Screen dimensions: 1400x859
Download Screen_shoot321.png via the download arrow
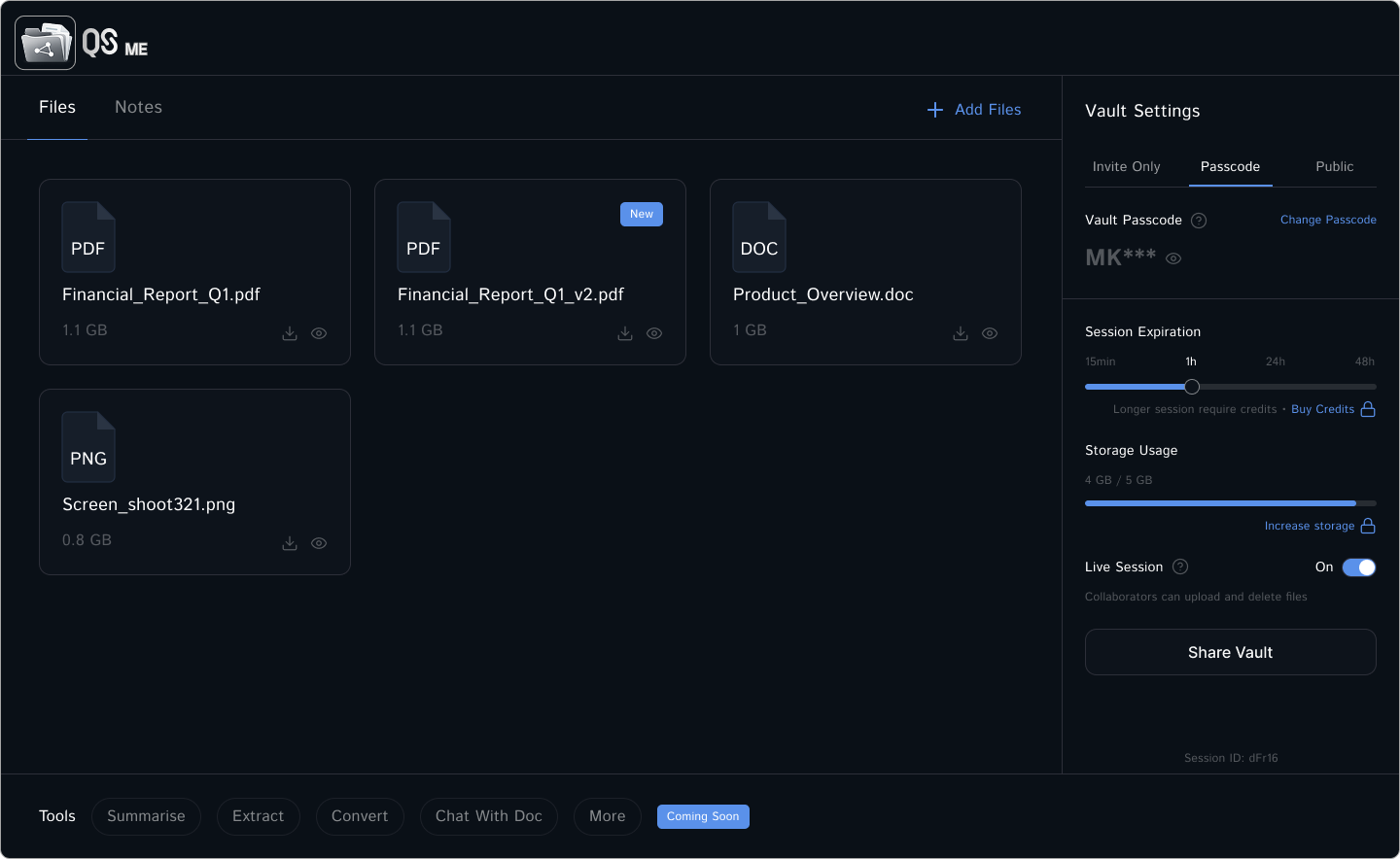click(x=290, y=543)
